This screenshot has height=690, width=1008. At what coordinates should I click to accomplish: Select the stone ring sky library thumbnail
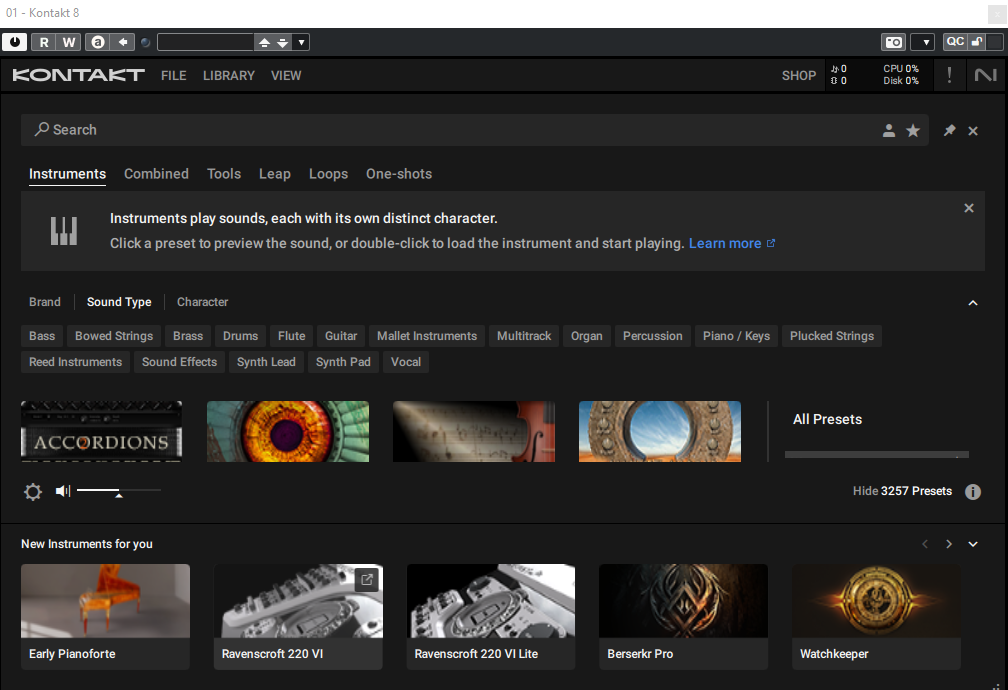coord(660,431)
